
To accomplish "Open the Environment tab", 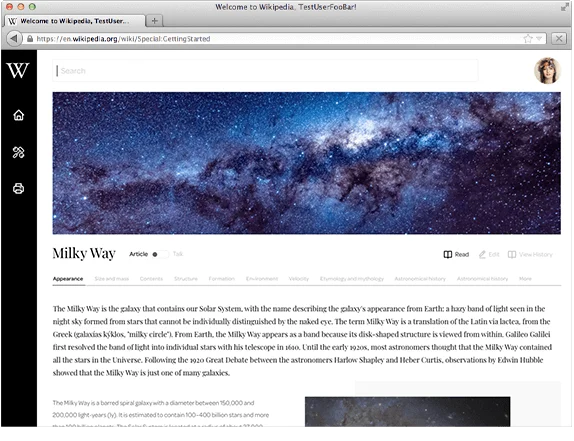I will 262,279.
